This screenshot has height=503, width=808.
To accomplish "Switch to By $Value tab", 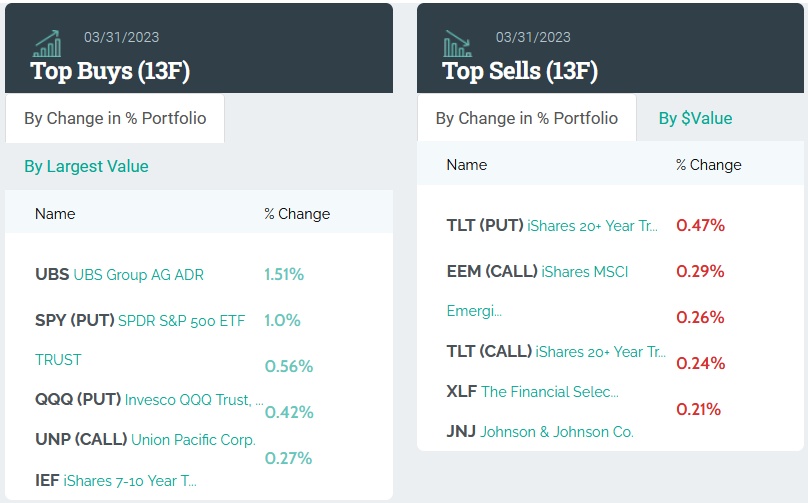I will tap(695, 118).
